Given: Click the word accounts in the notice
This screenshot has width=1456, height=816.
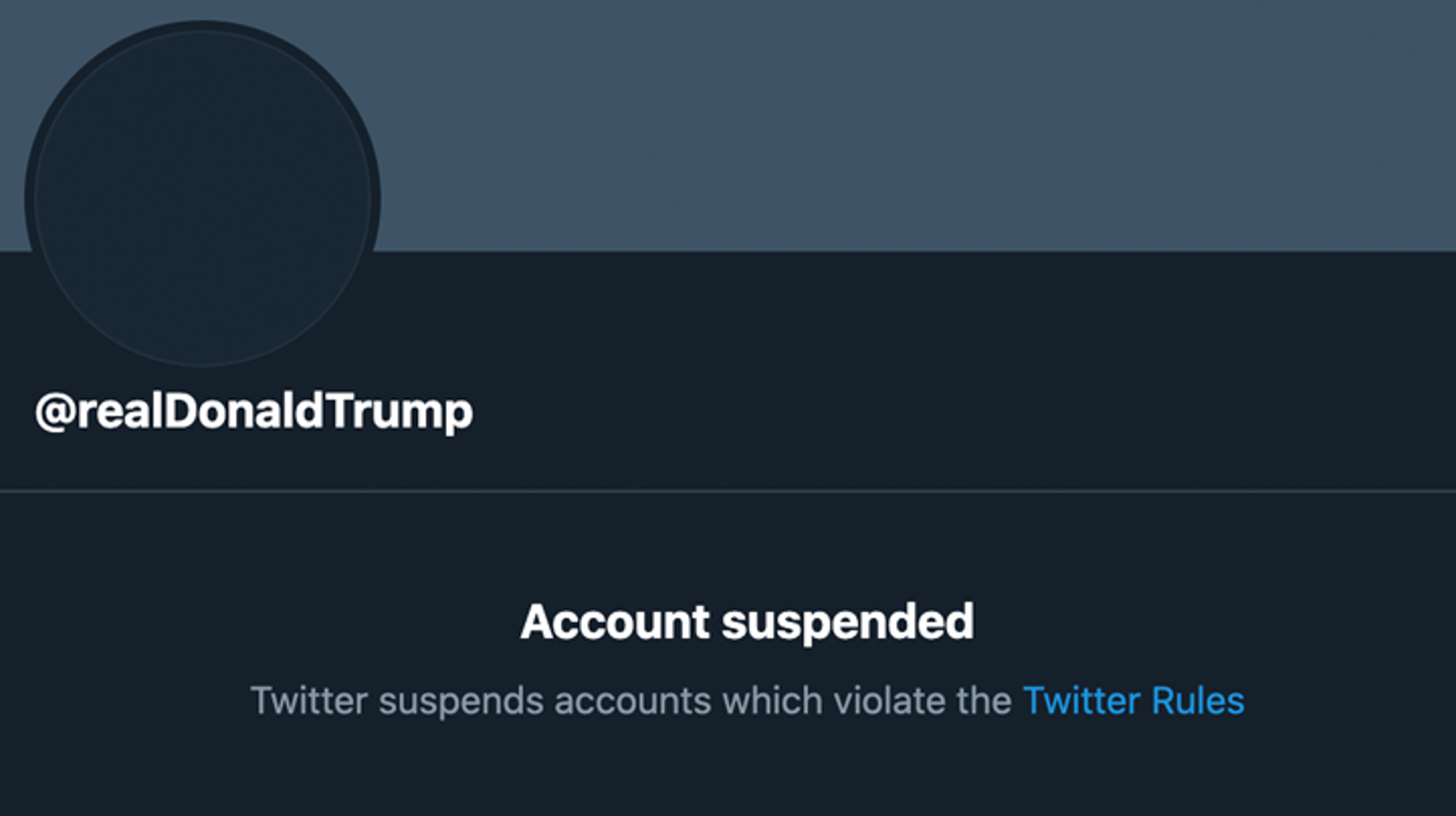Looking at the screenshot, I should pos(632,702).
